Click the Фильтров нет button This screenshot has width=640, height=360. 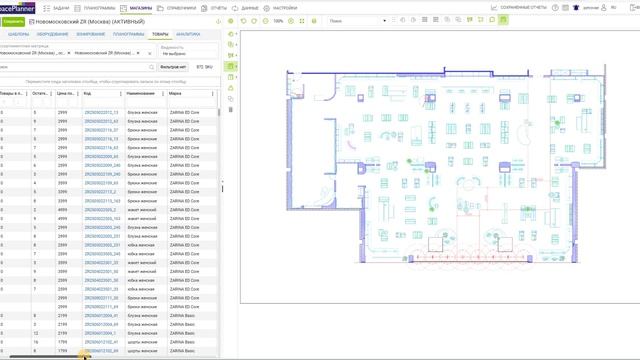point(173,67)
